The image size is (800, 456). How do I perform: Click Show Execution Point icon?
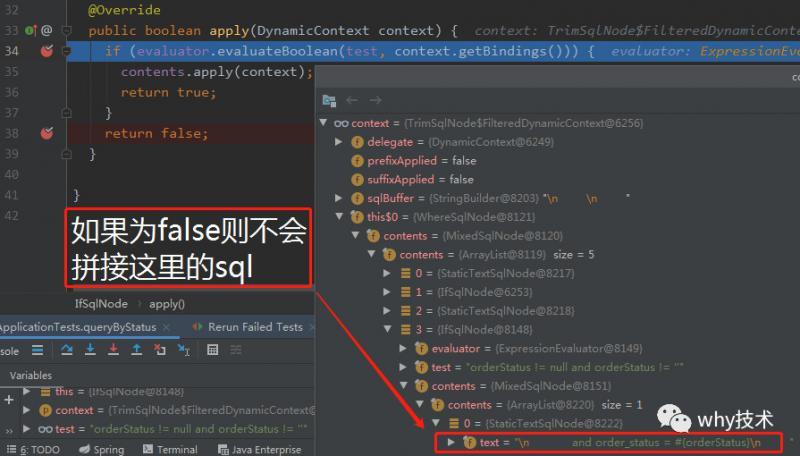pos(37,350)
